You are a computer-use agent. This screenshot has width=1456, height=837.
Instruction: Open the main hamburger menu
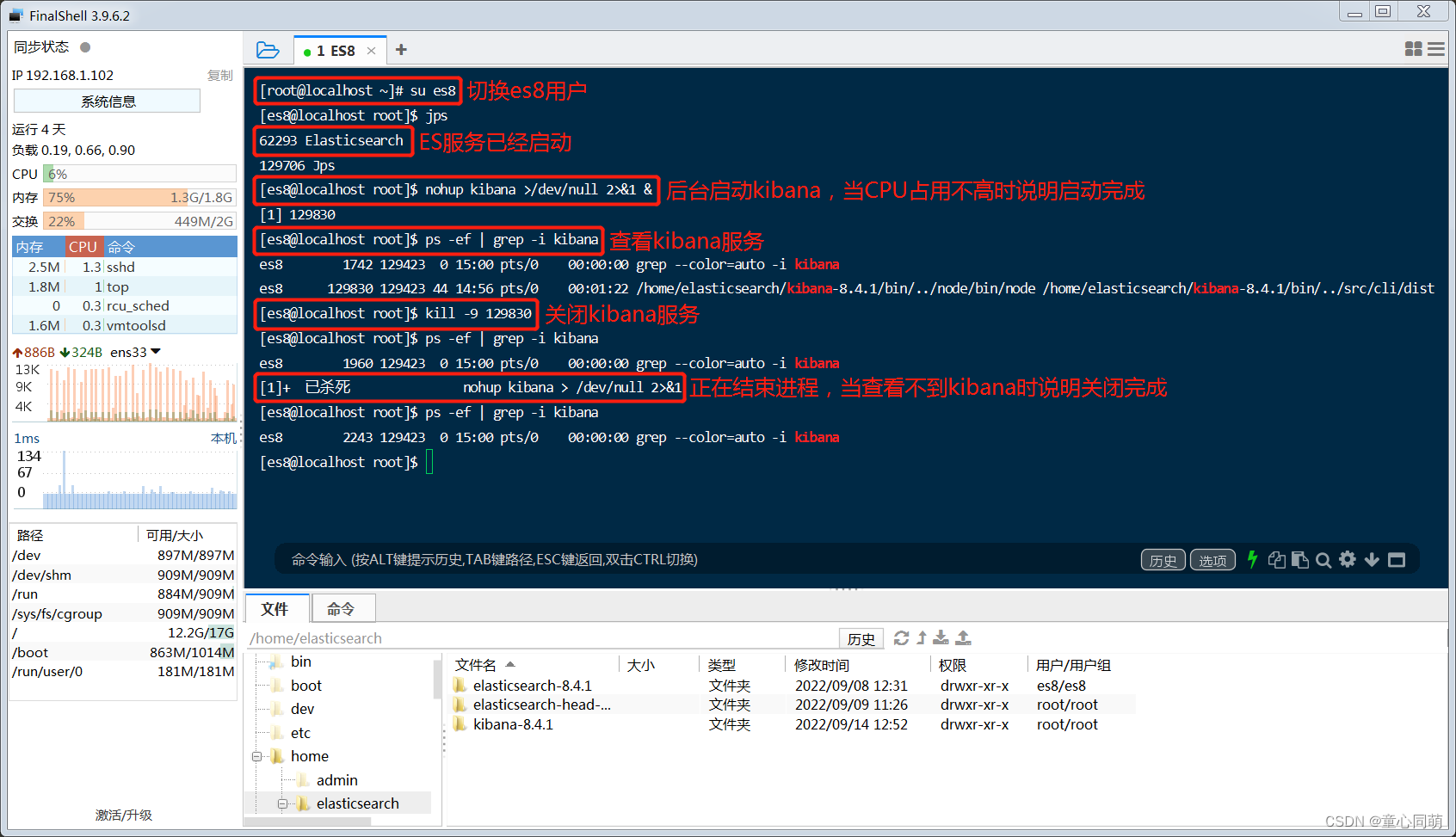point(1436,49)
